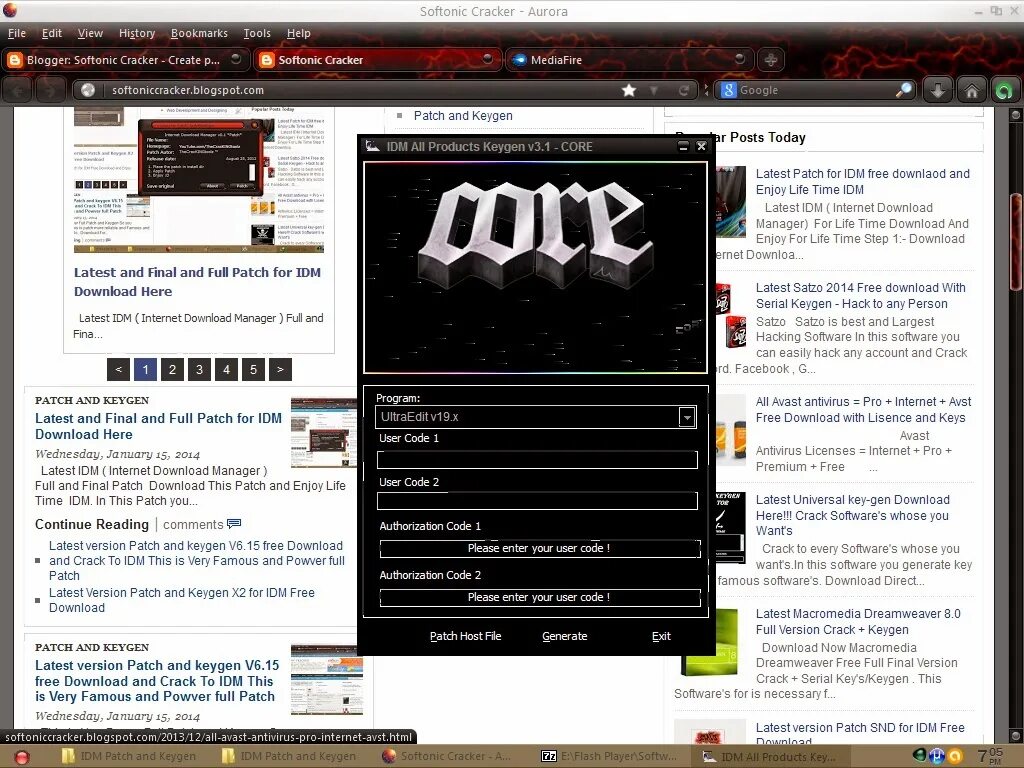1024x768 pixels.
Task: Go to home page using house icon
Action: coord(972,90)
